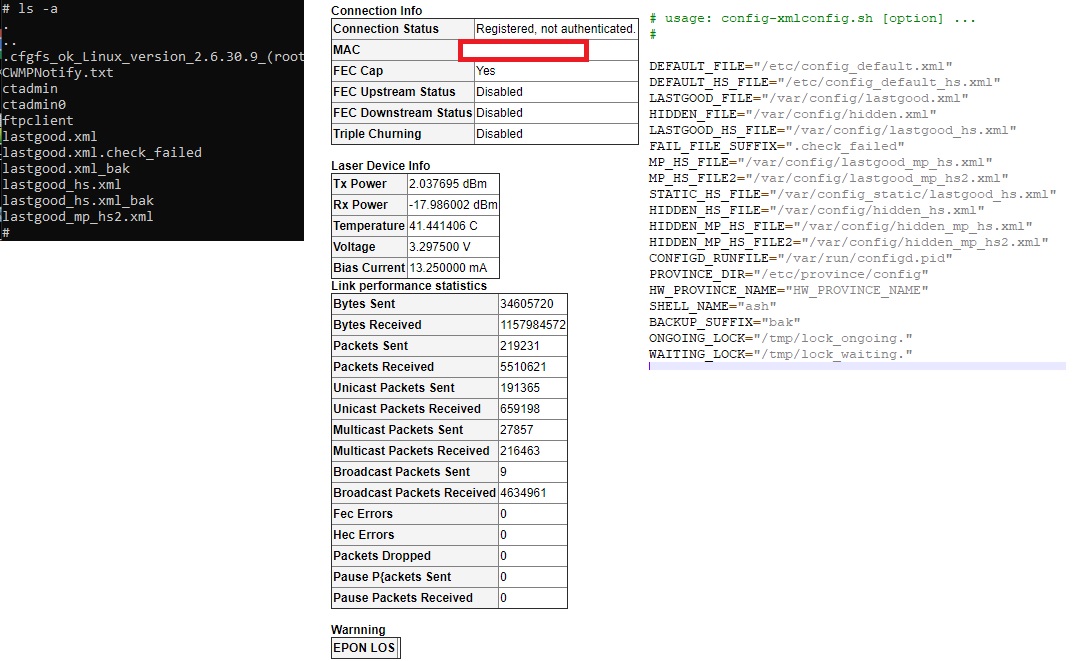Click the redacted MAC address field
The height and width of the screenshot is (661, 1075).
523,50
